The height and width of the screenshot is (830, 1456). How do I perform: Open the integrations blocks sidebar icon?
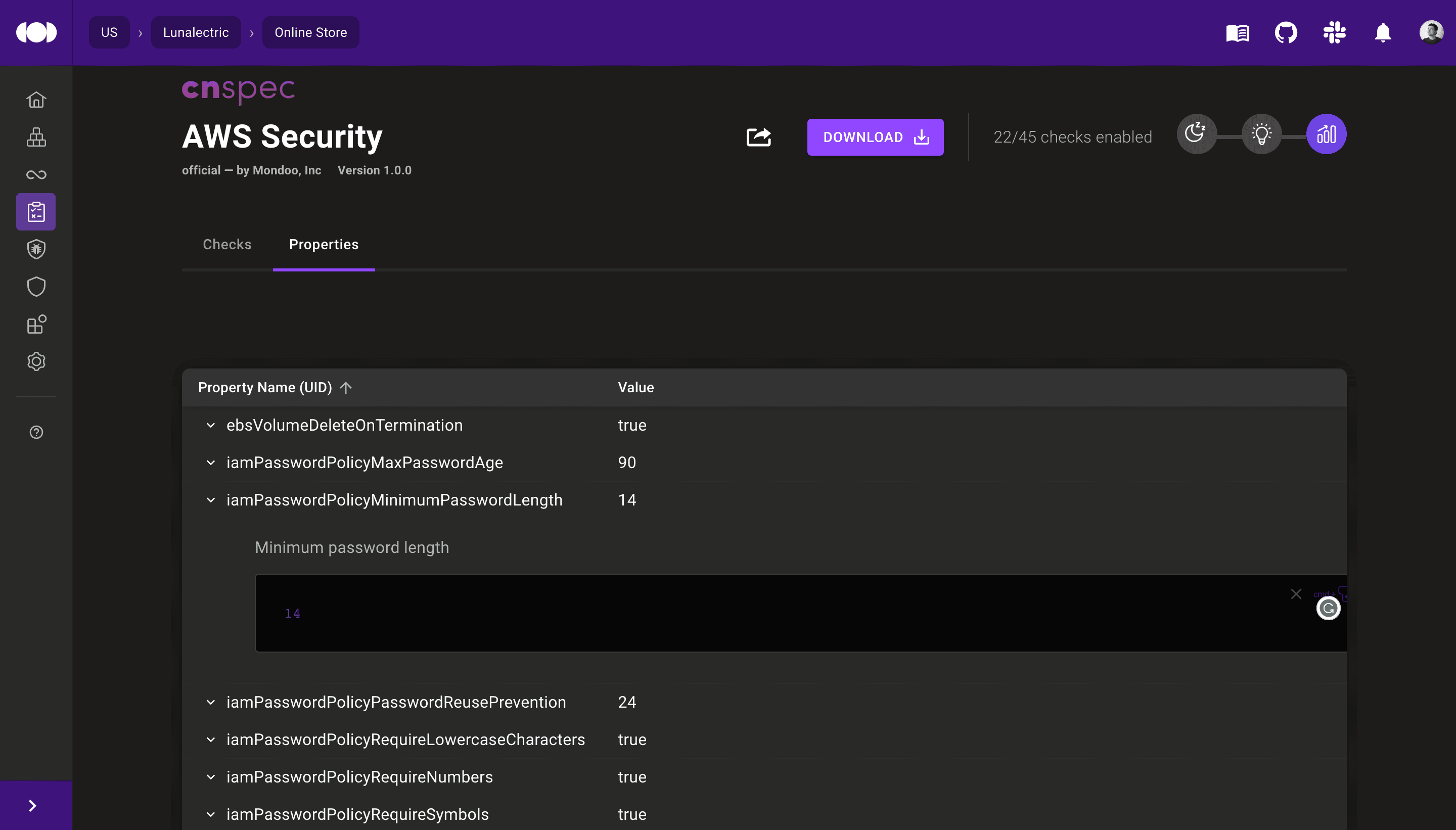pos(36,324)
